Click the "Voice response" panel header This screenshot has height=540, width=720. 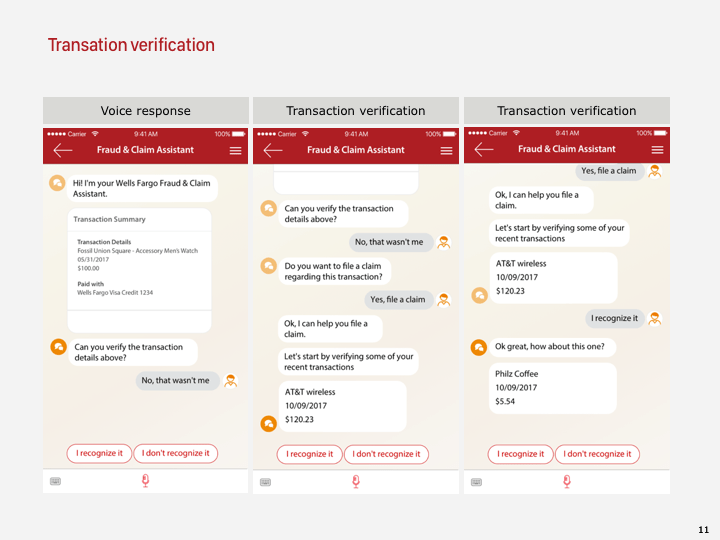146,111
